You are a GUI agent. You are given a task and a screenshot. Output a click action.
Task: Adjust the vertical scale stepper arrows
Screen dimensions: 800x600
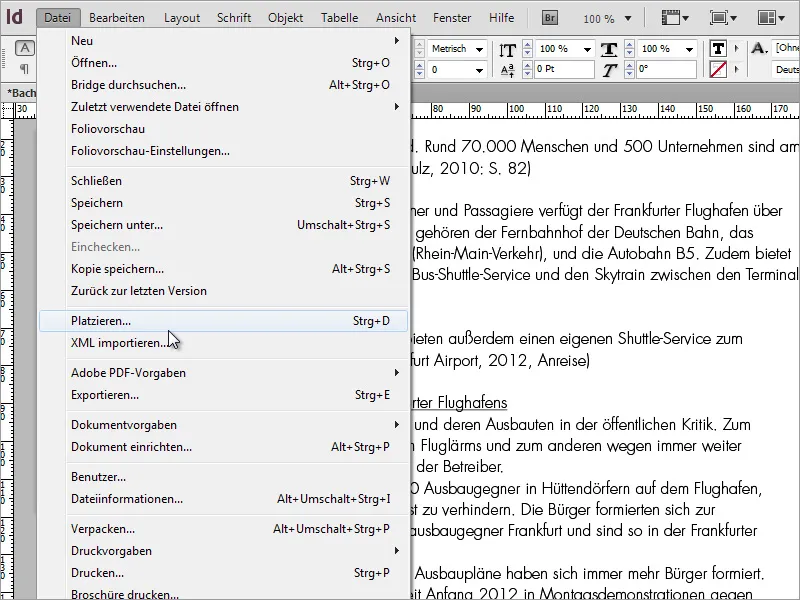coord(528,49)
